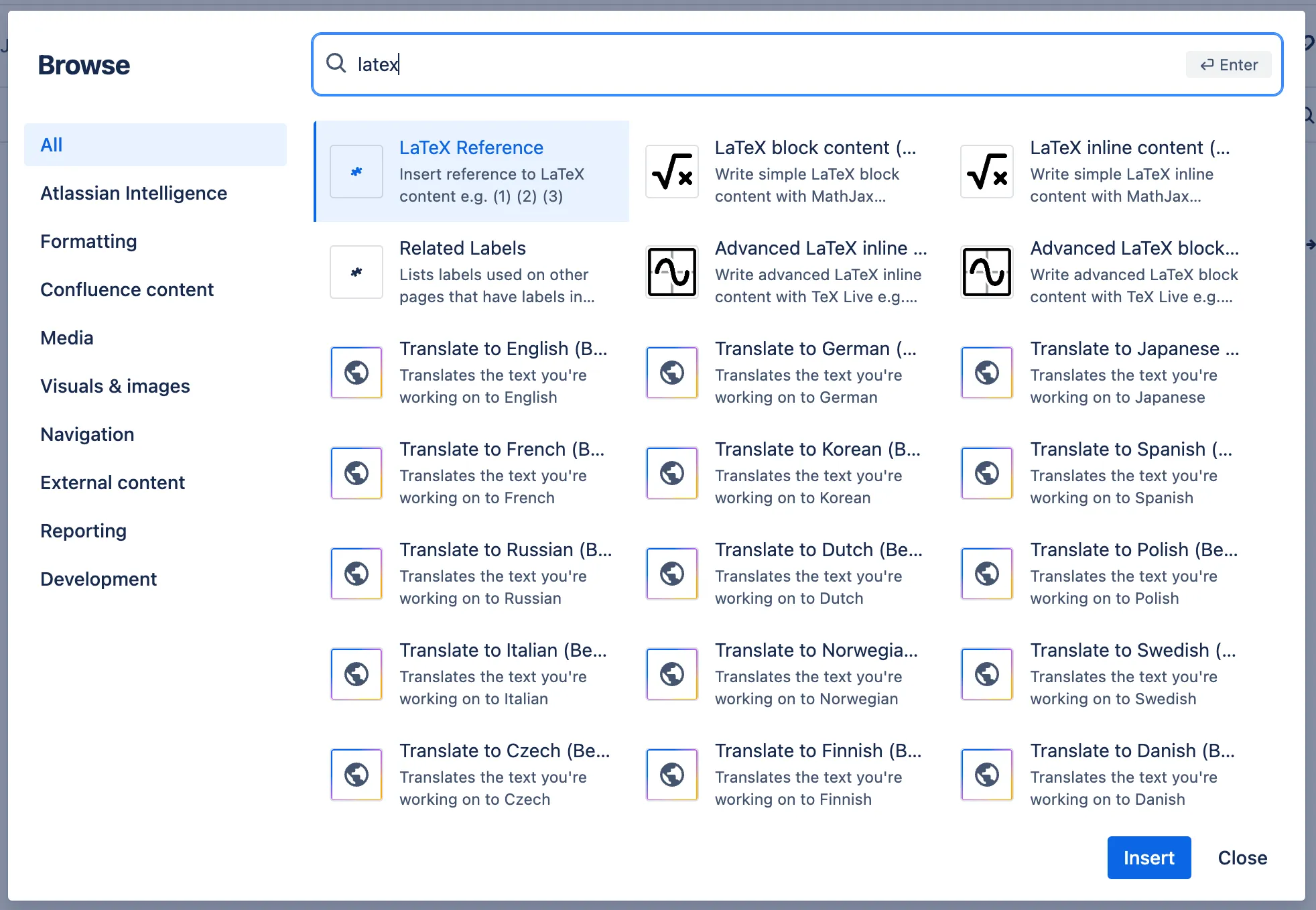
Task: Open the Reporting category
Action: (x=155, y=531)
